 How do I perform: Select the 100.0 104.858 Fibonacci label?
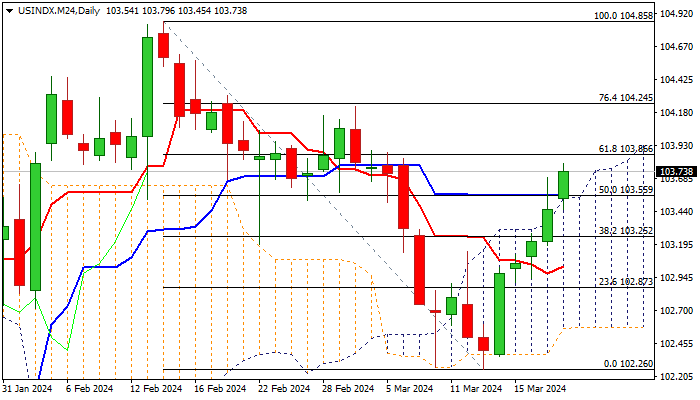pos(623,16)
